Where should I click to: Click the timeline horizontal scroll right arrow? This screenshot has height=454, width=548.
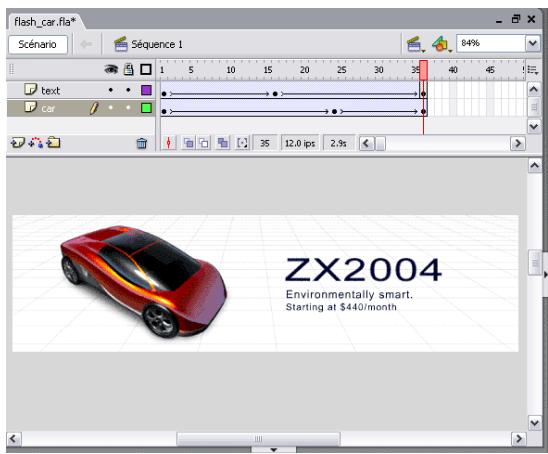coord(518,143)
